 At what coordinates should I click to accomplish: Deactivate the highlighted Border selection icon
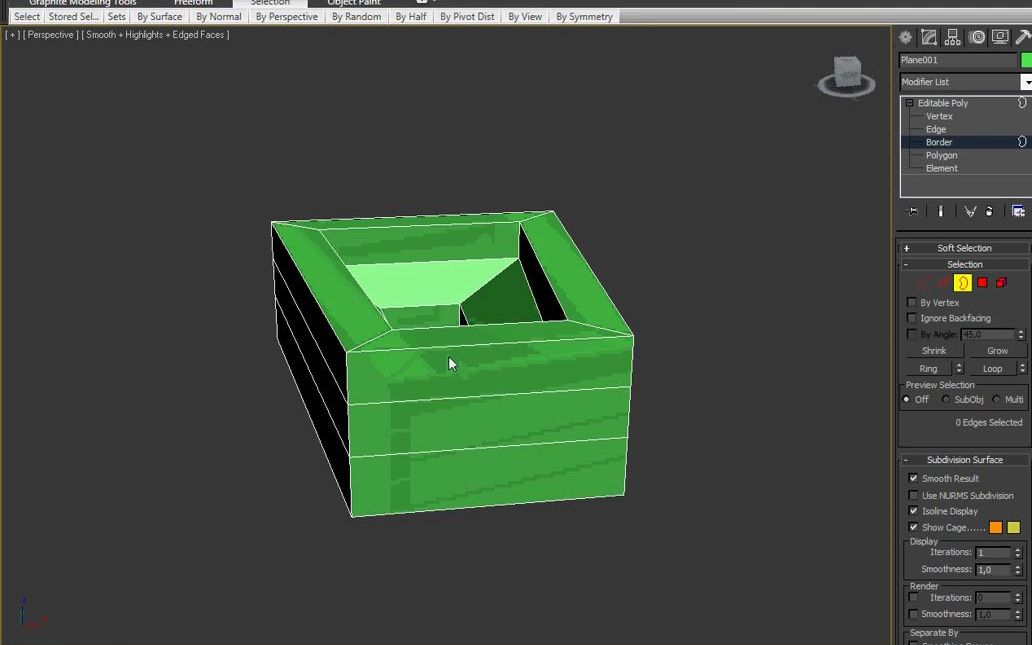tap(962, 283)
